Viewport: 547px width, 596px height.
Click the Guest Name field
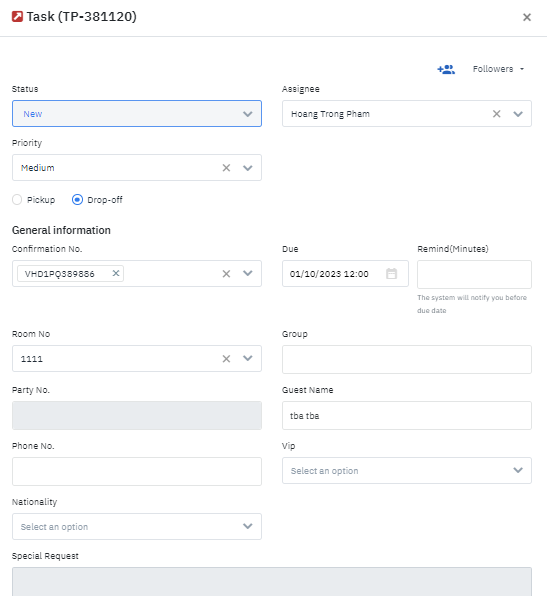point(407,415)
